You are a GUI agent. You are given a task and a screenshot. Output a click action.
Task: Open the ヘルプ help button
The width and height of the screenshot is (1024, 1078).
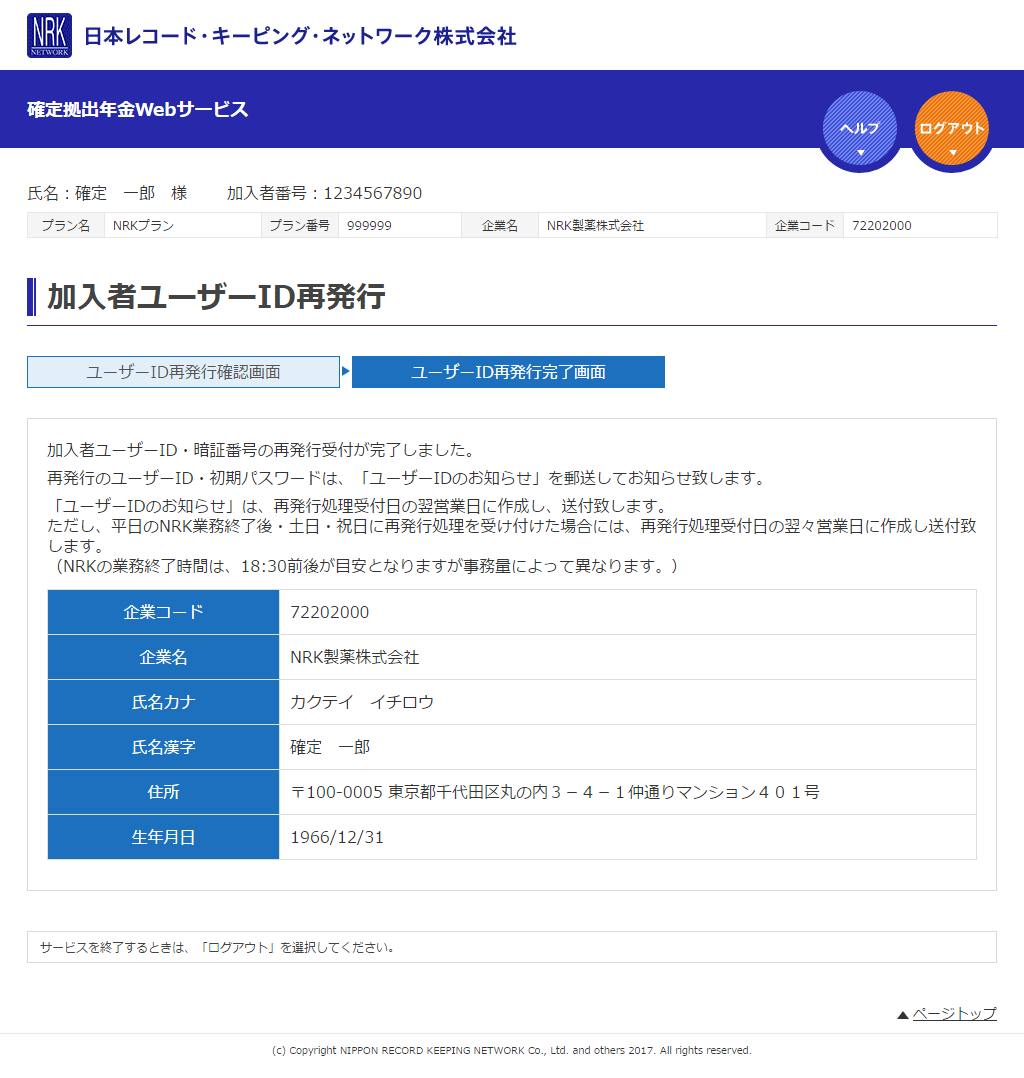pos(860,129)
